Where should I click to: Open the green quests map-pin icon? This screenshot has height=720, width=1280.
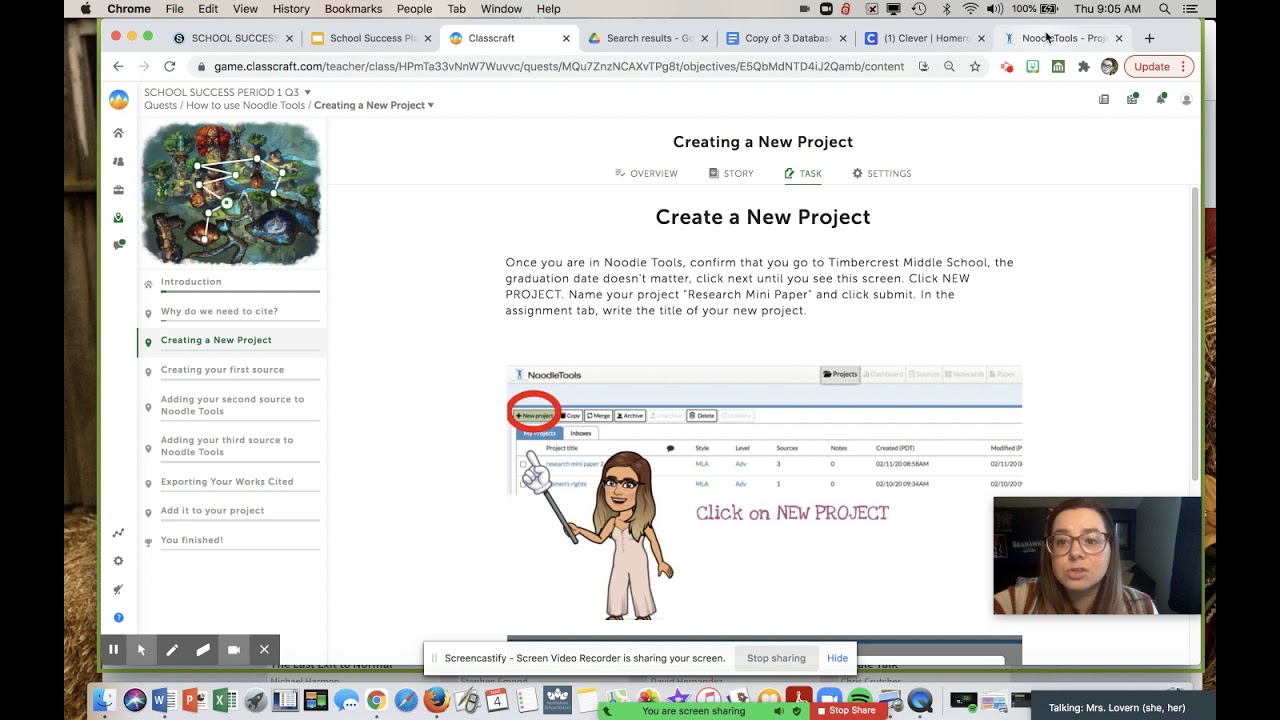tap(118, 217)
